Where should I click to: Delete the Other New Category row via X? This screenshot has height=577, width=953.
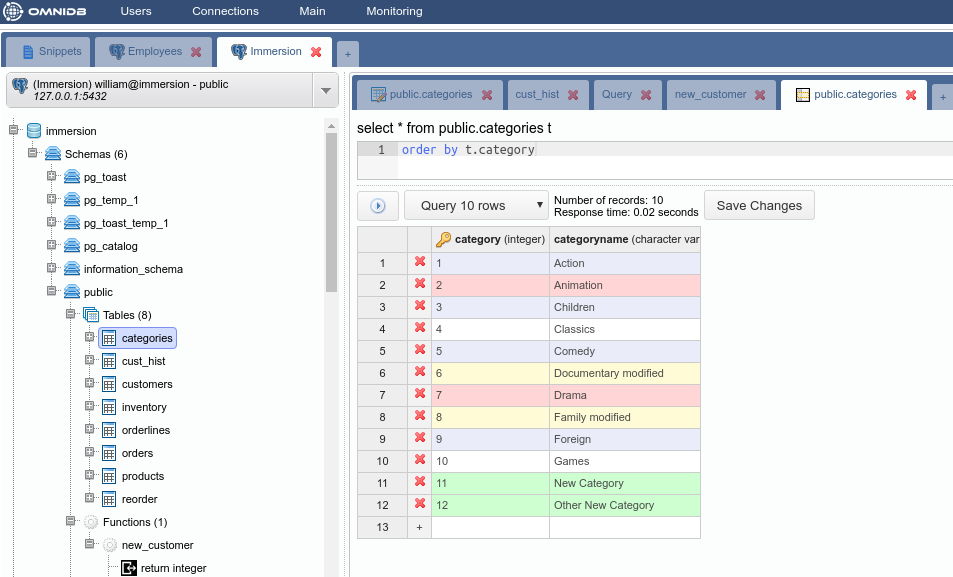(419, 503)
